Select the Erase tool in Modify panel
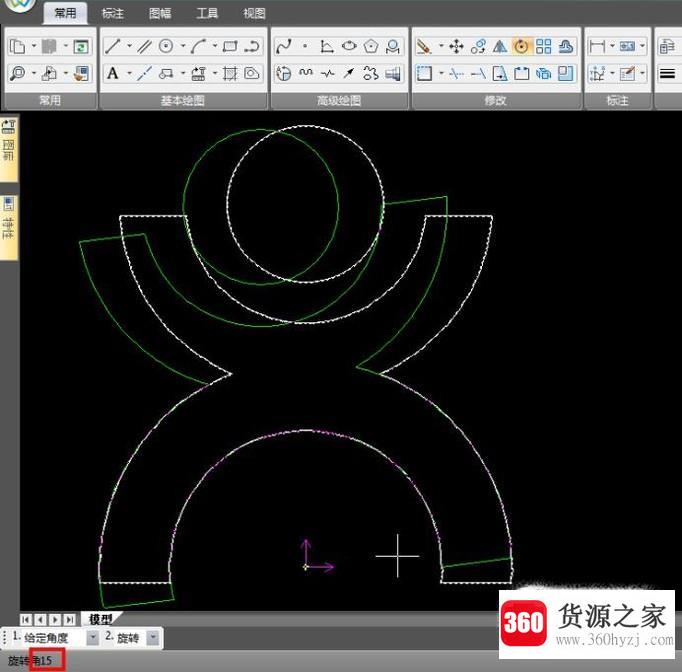 (x=424, y=46)
